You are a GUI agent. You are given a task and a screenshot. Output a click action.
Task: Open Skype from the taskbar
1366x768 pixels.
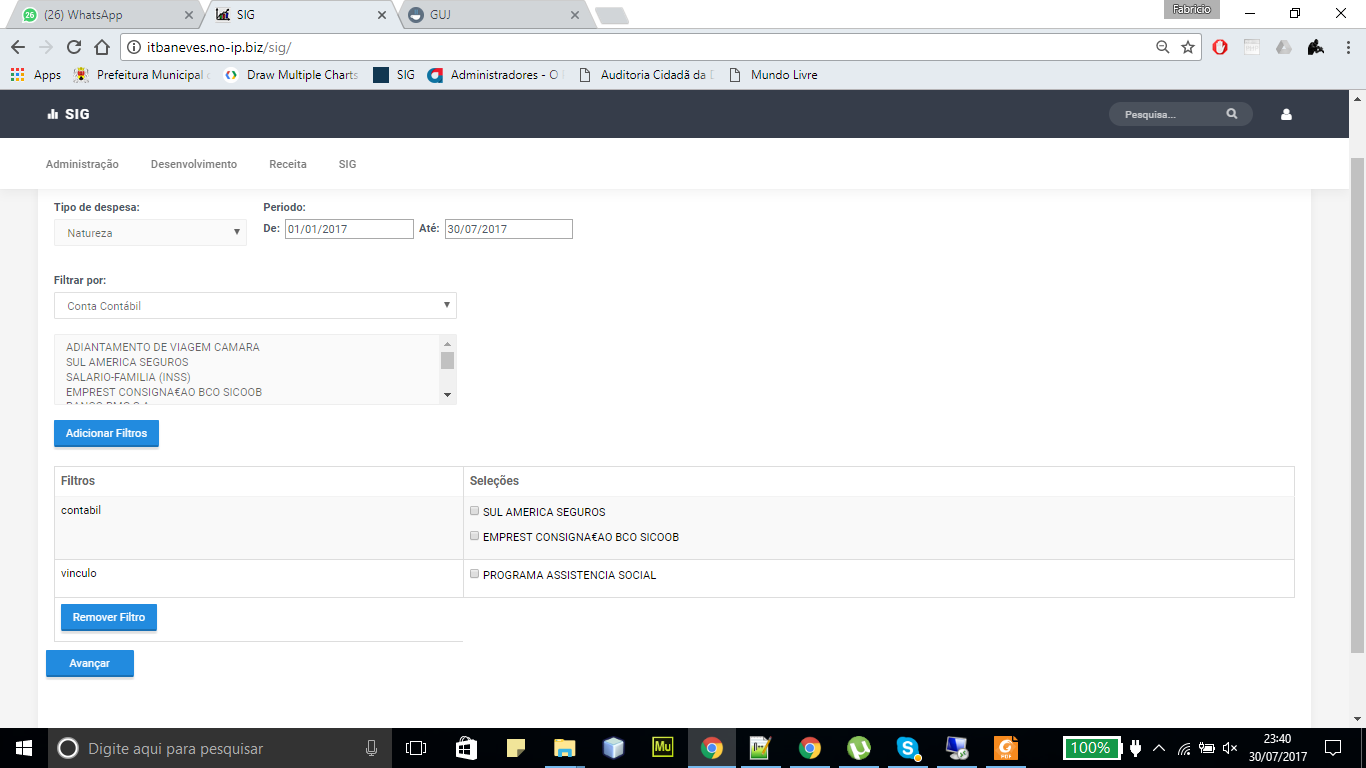coord(908,748)
